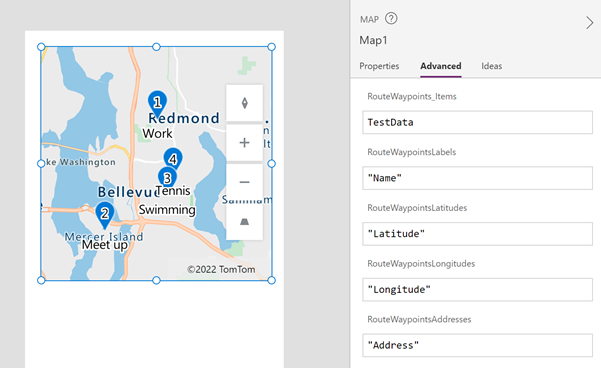601x368 pixels.
Task: Click the Tennis waypoint label
Action: (x=173, y=191)
